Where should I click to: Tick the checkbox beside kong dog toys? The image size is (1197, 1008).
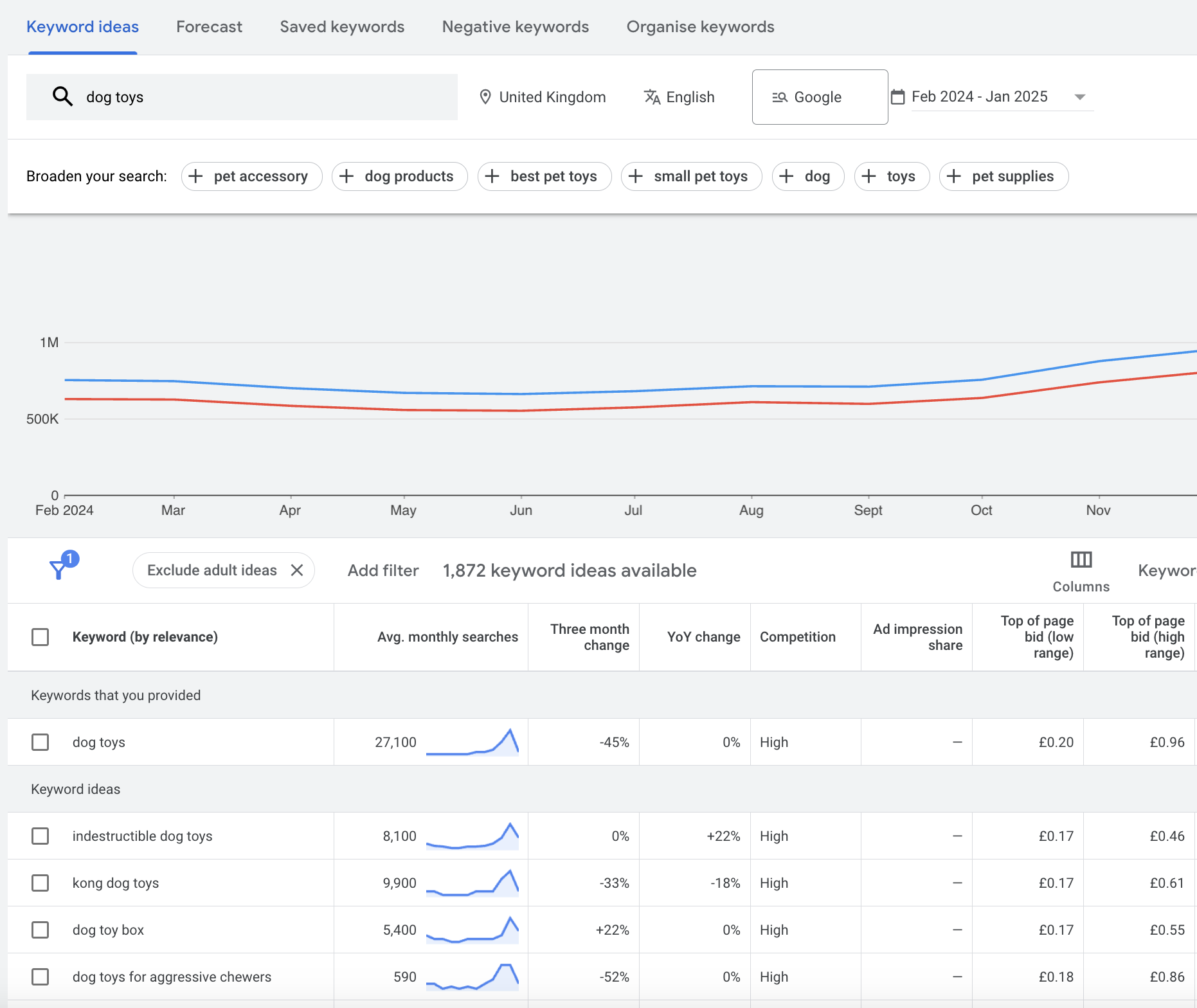point(40,883)
